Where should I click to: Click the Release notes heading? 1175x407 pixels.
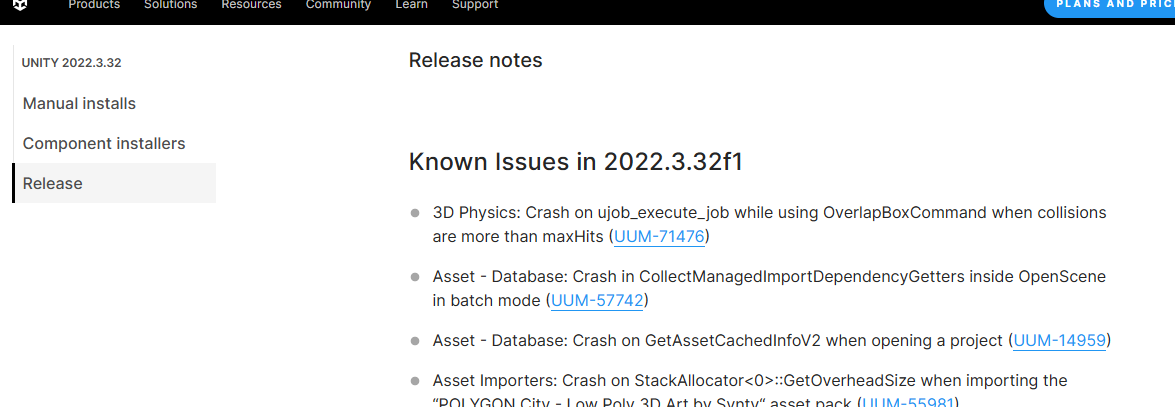coord(475,60)
